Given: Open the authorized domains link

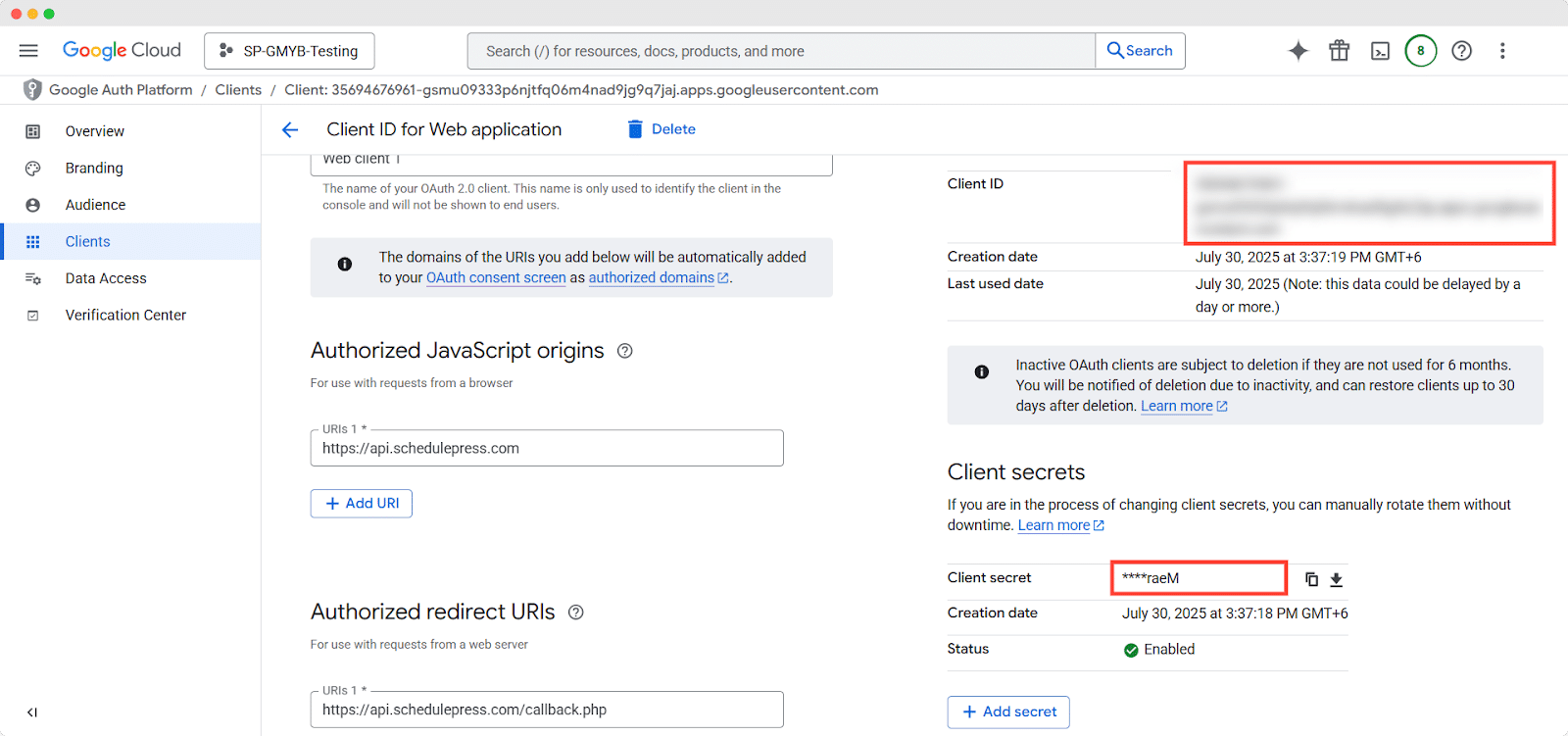Looking at the screenshot, I should [x=659, y=278].
